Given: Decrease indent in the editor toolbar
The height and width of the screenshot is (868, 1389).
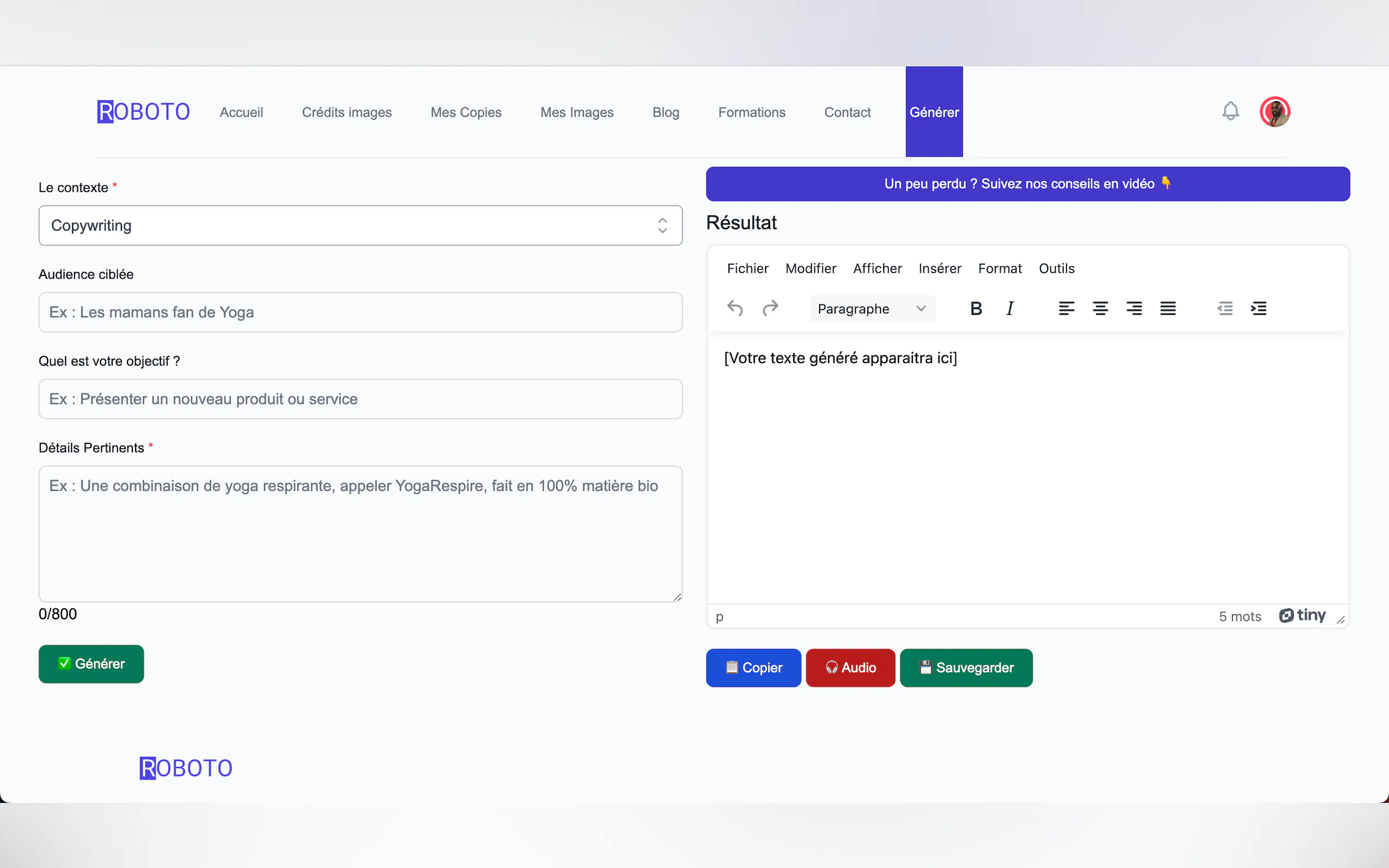Looking at the screenshot, I should click(1224, 308).
